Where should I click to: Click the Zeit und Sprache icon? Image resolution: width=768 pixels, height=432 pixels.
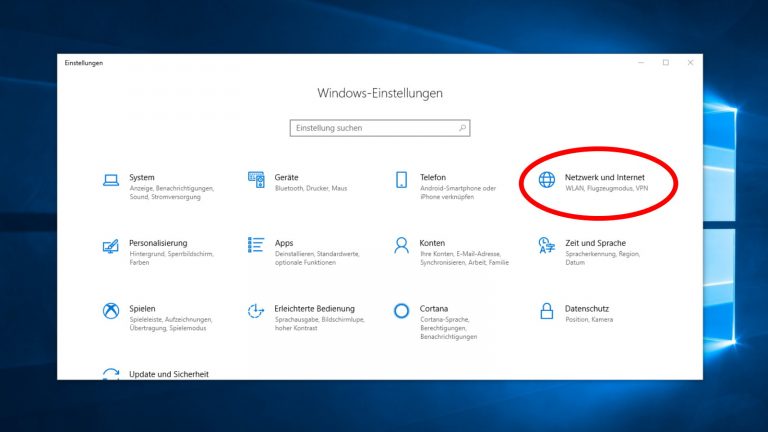(547, 246)
